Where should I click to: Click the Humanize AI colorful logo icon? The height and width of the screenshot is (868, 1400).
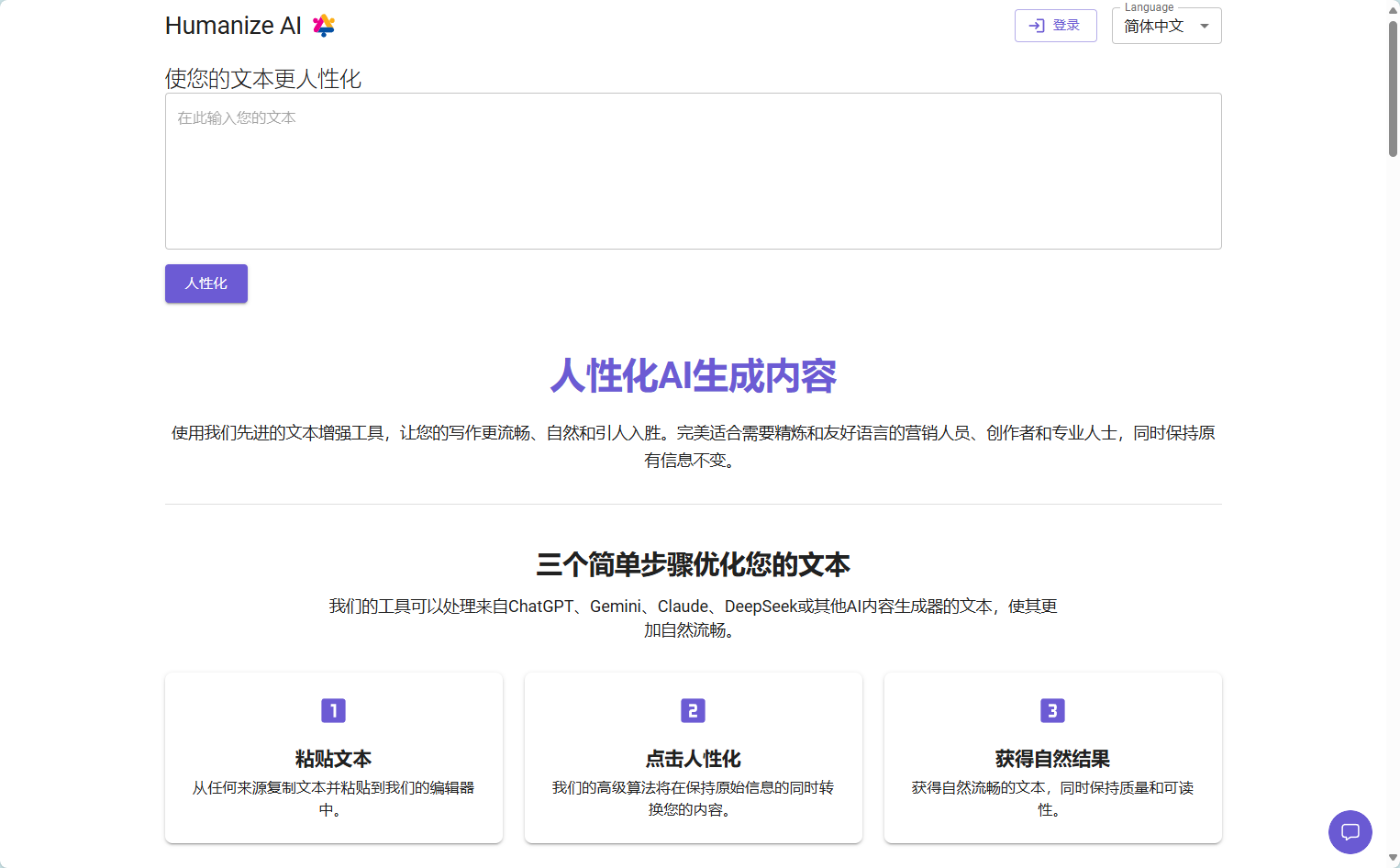(x=324, y=26)
